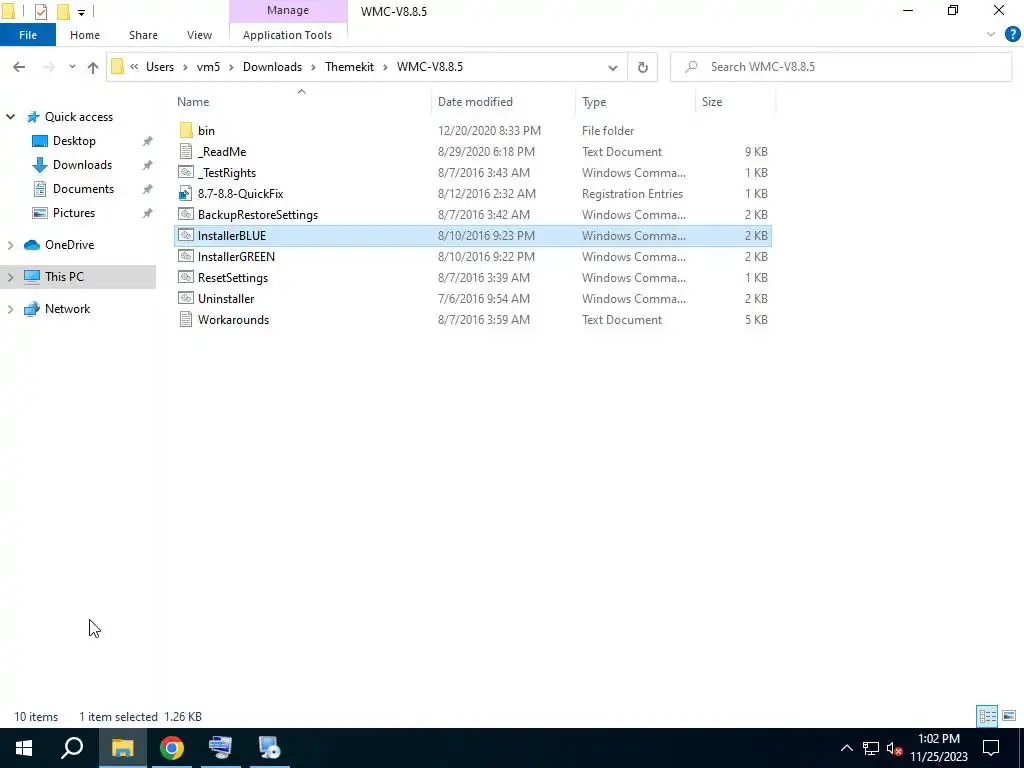Screen dimensions: 1024x768
Task: Click the Properties quick access toolbar icon
Action: click(x=40, y=11)
